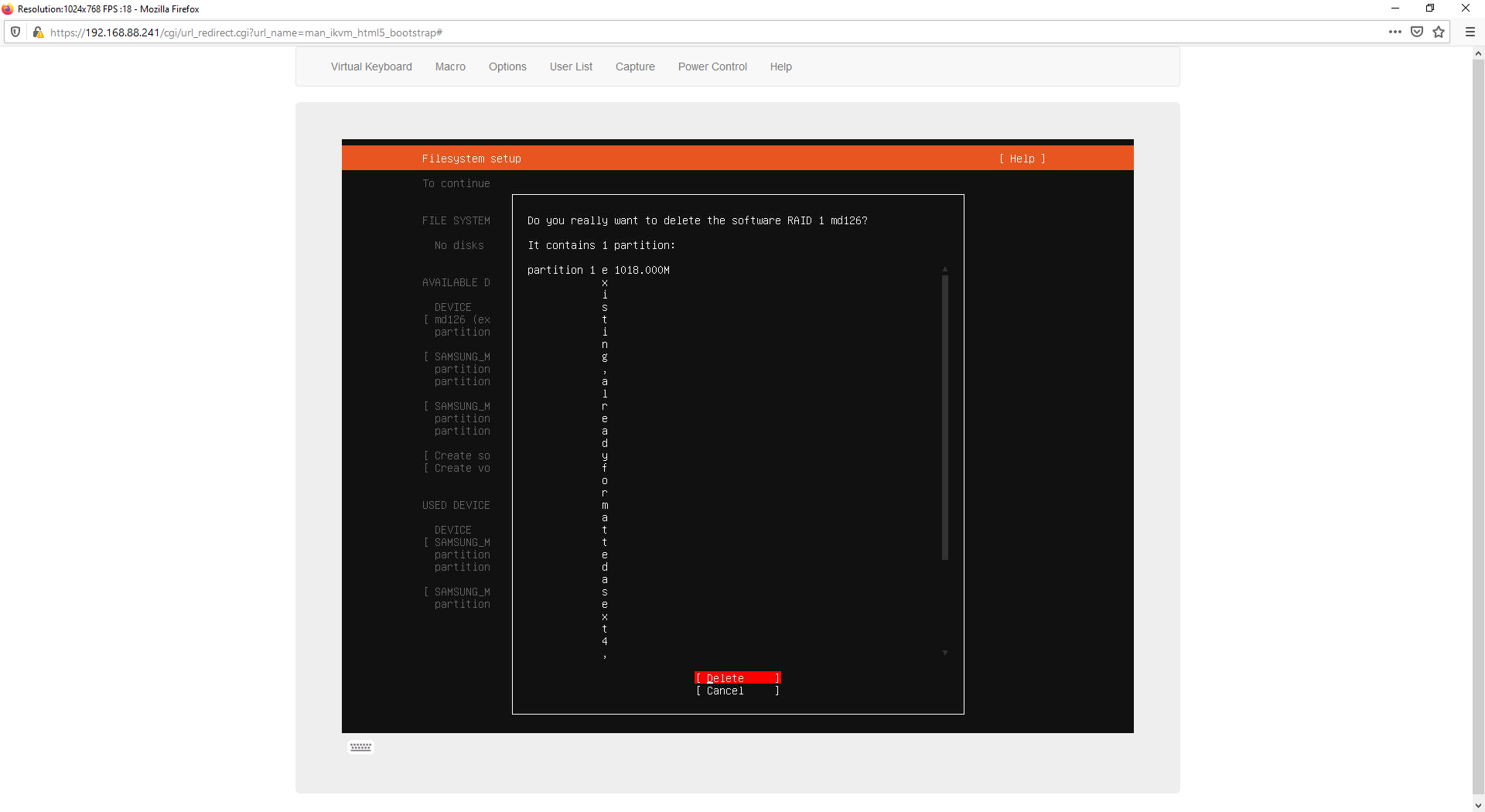1485x812 pixels.
Task: Minimize the Firefox window
Action: click(x=1395, y=9)
